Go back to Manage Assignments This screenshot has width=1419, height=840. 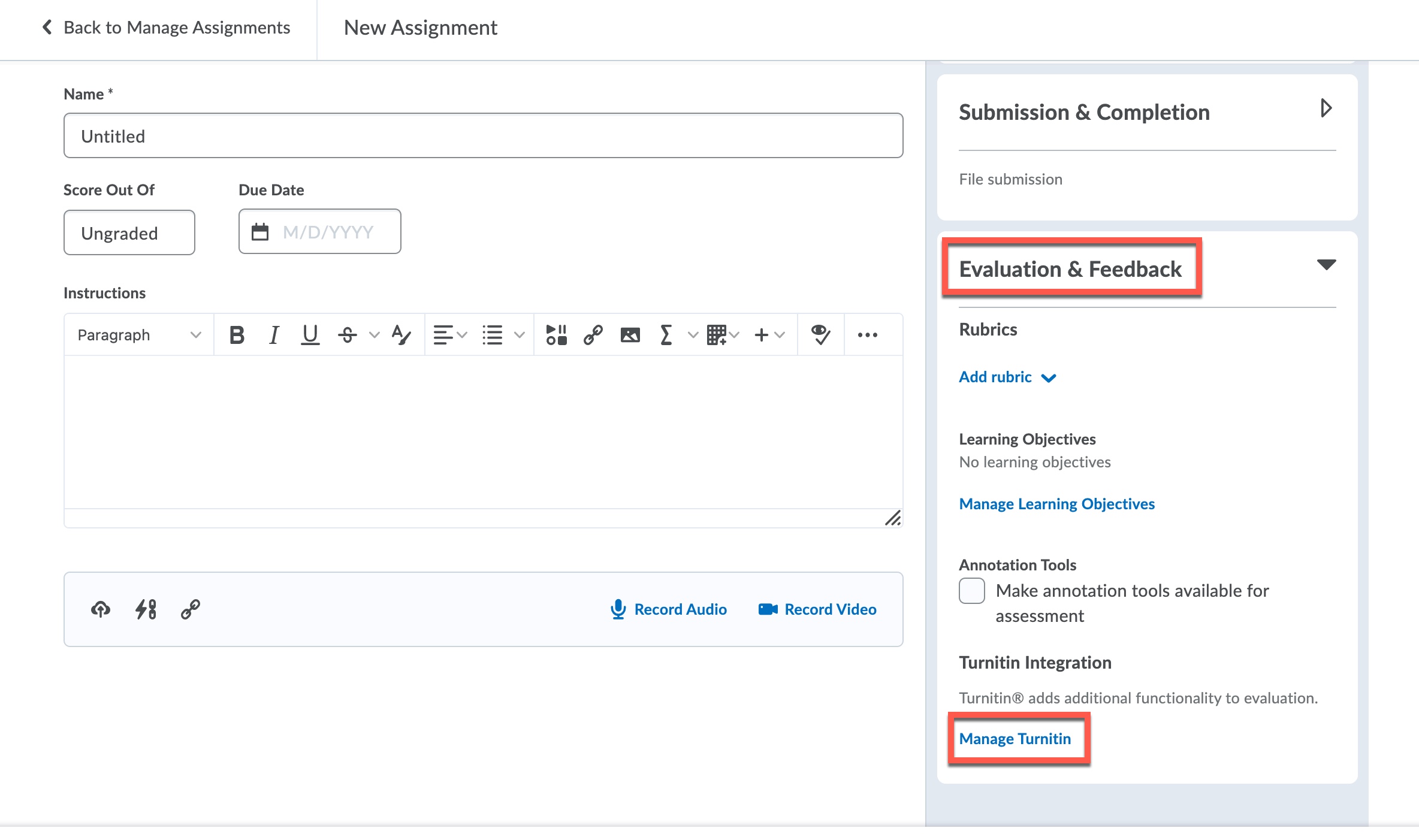166,28
